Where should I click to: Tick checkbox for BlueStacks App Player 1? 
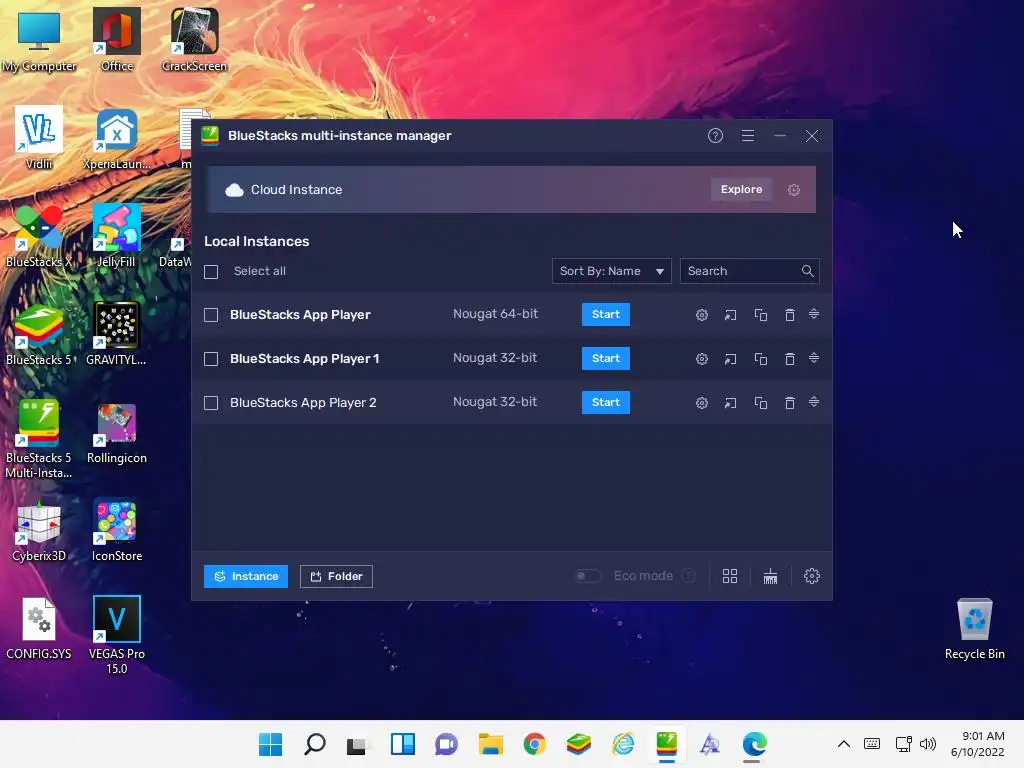(x=211, y=359)
